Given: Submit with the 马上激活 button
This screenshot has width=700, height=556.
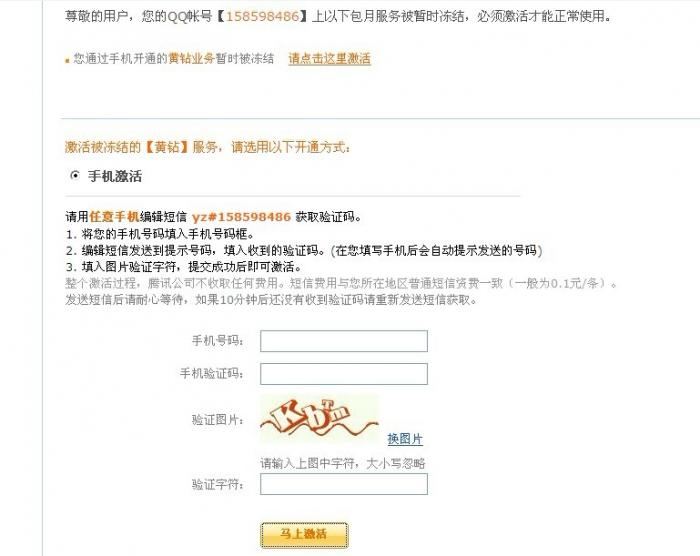Looking at the screenshot, I should pyautogui.click(x=304, y=535).
